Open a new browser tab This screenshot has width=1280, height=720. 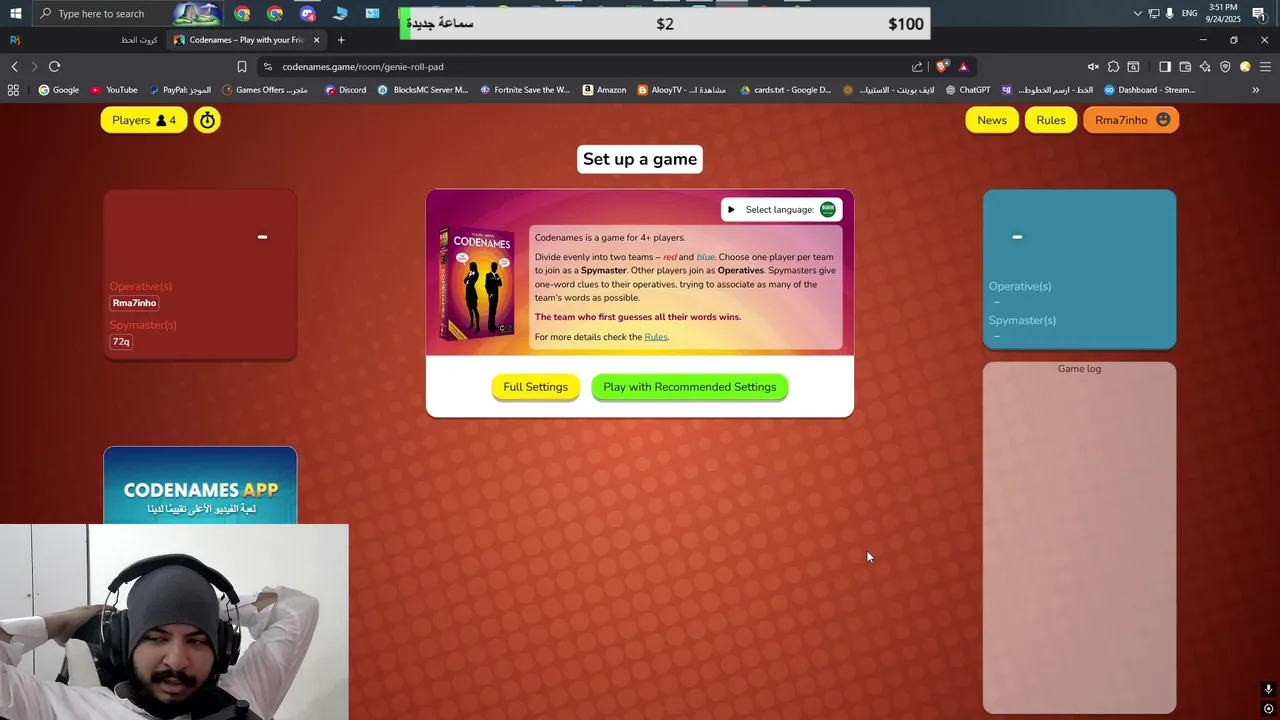(341, 40)
